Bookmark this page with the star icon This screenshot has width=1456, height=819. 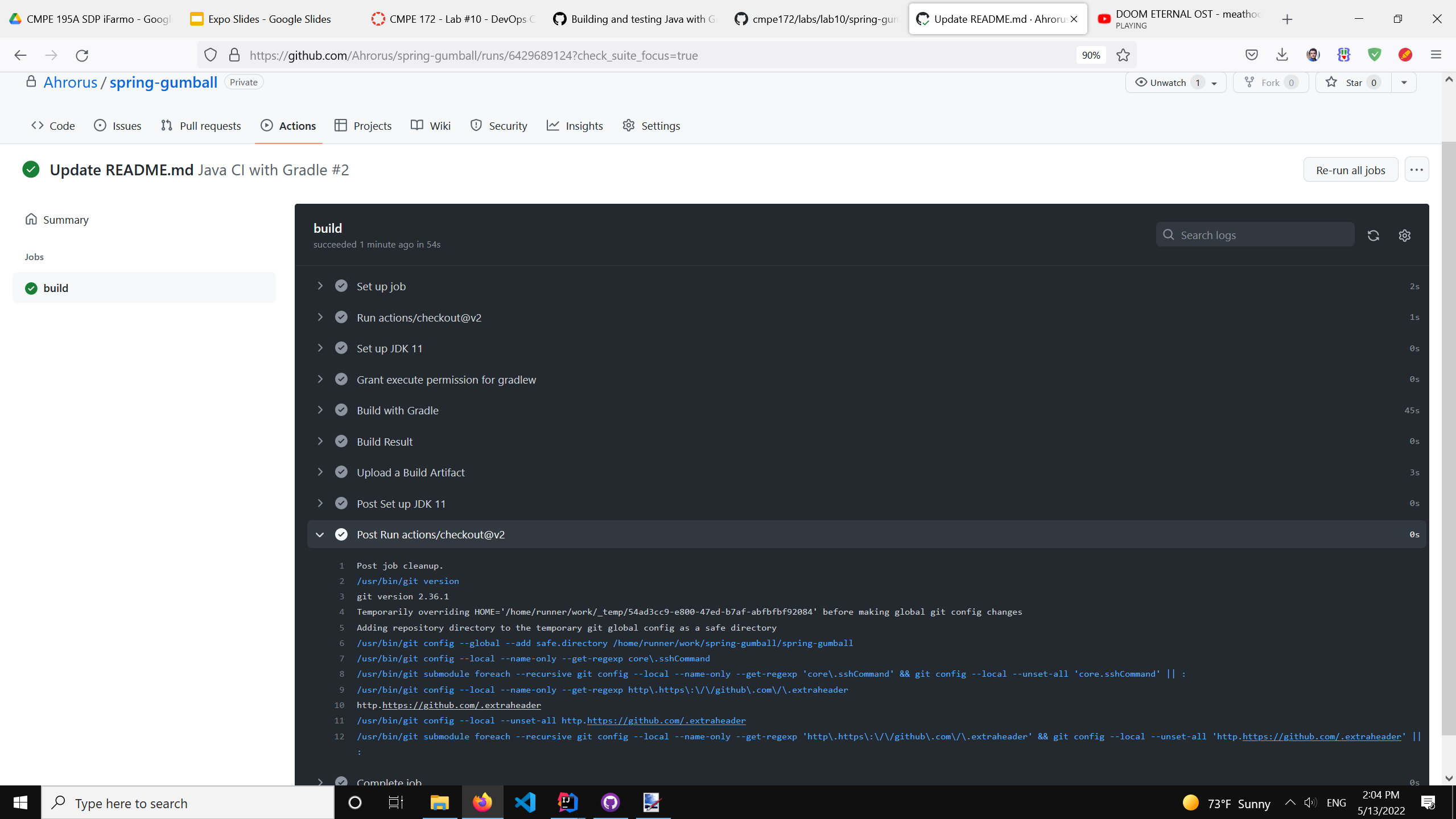coord(1123,55)
